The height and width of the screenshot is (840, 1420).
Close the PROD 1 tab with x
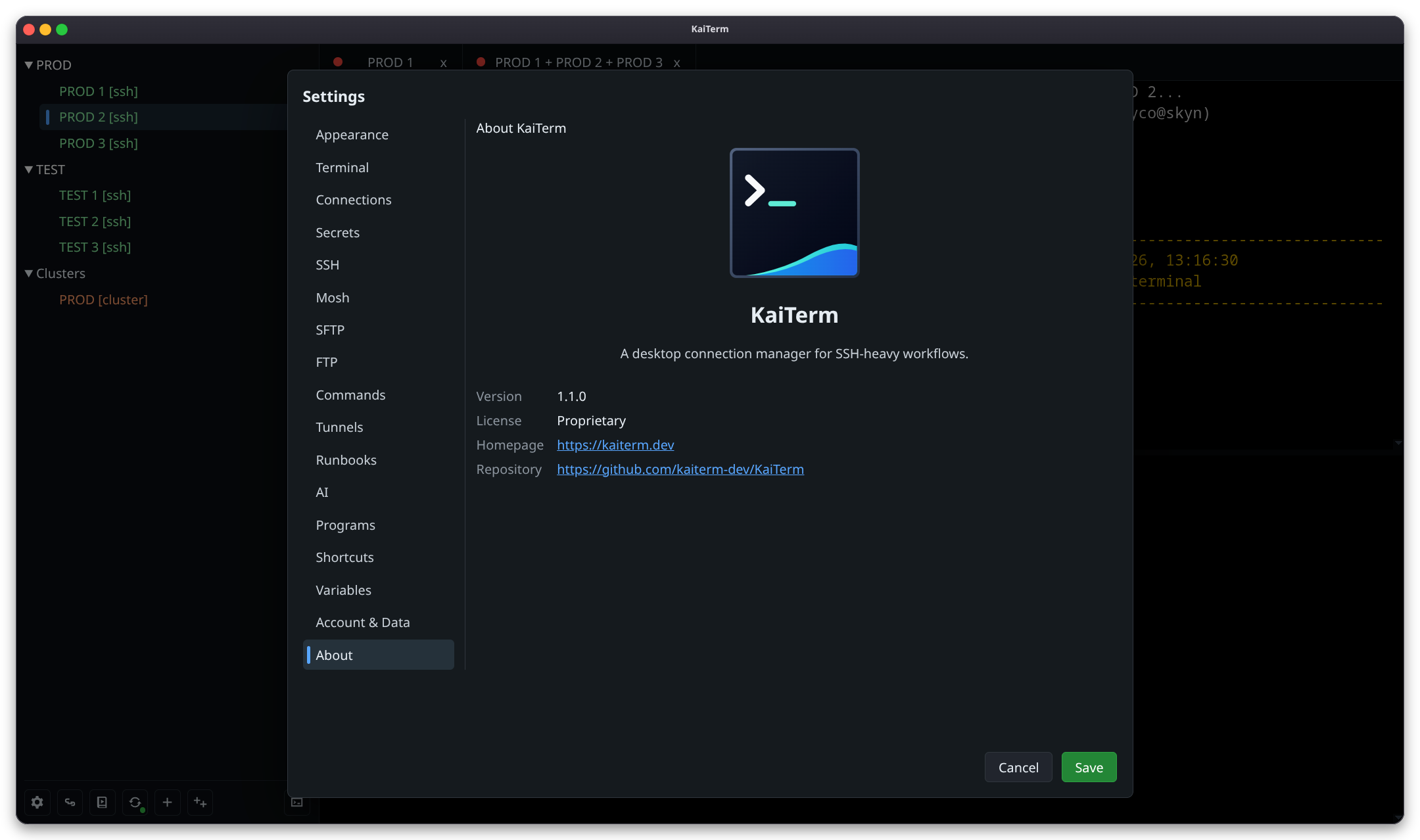coord(444,63)
